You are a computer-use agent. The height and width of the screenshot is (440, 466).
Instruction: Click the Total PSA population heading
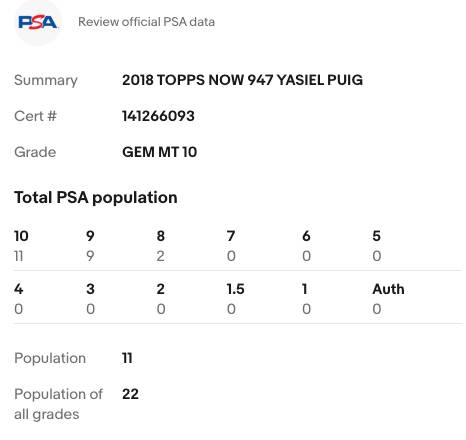click(x=96, y=197)
